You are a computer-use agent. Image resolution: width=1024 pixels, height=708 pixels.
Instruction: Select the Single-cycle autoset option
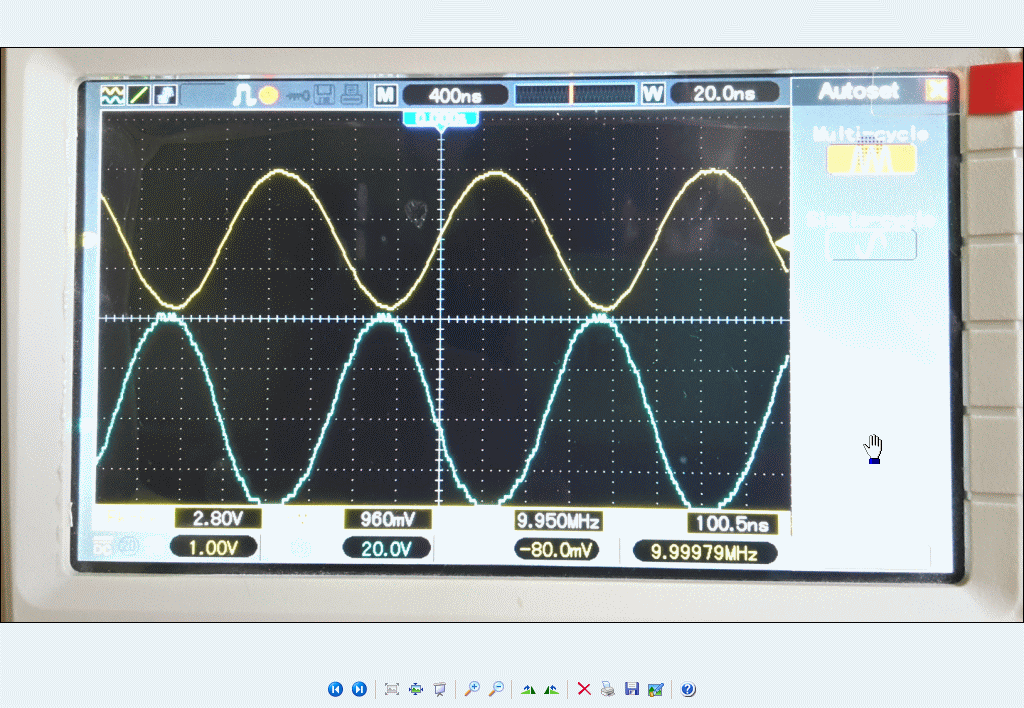[x=872, y=244]
